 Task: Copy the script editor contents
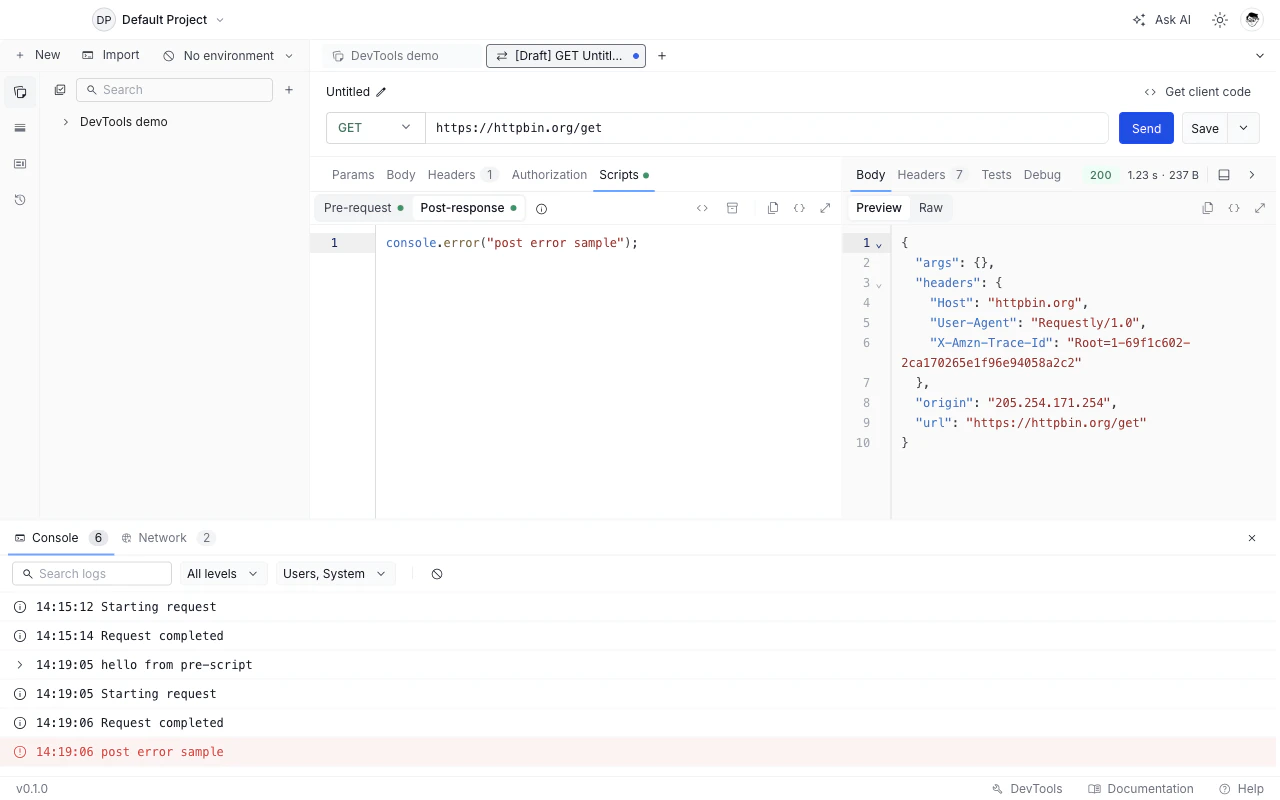773,208
